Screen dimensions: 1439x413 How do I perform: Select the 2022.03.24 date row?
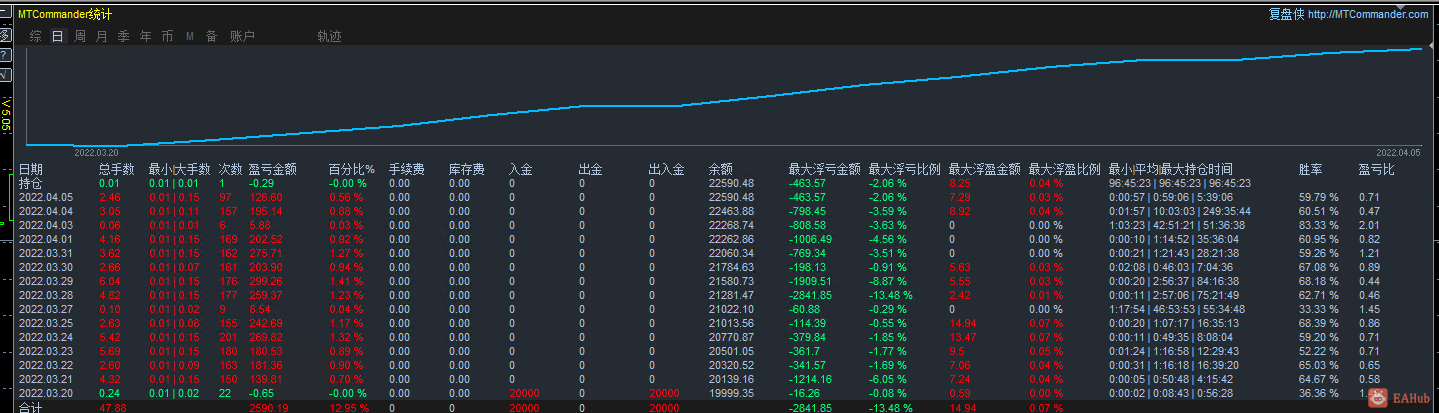click(x=45, y=337)
